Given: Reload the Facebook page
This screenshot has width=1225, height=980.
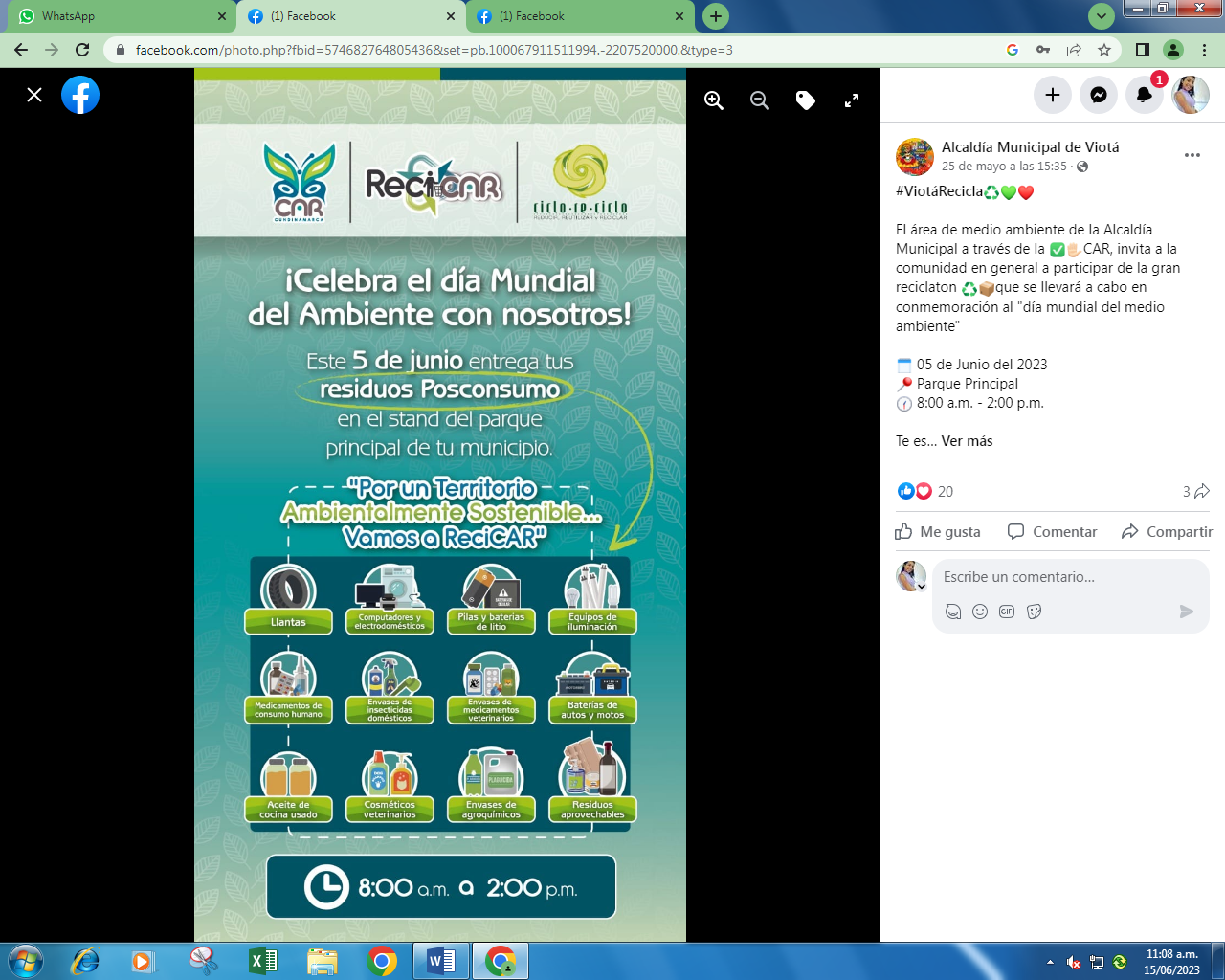Looking at the screenshot, I should coord(82,50).
